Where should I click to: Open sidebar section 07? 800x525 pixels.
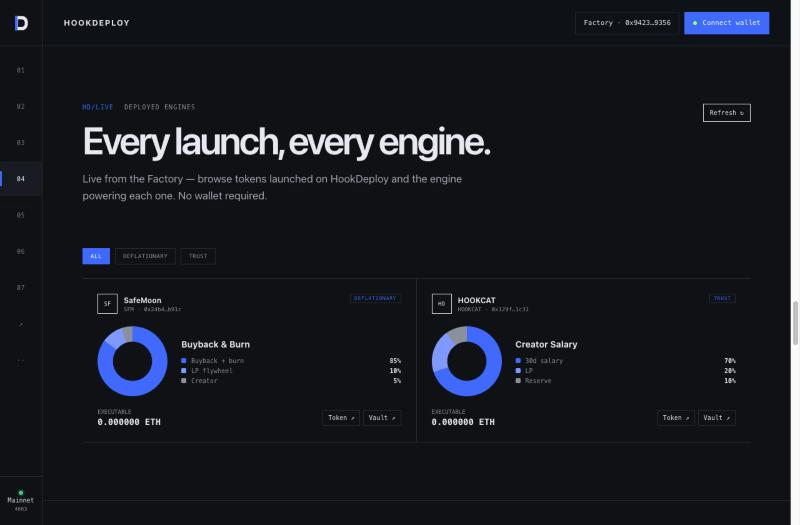pos(20,287)
